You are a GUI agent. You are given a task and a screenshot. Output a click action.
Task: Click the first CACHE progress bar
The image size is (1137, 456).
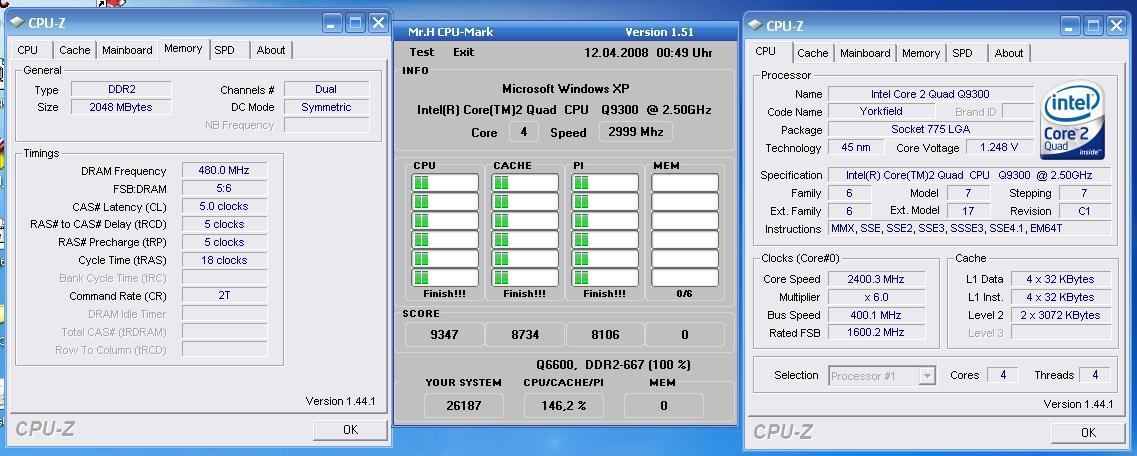pyautogui.click(x=525, y=183)
